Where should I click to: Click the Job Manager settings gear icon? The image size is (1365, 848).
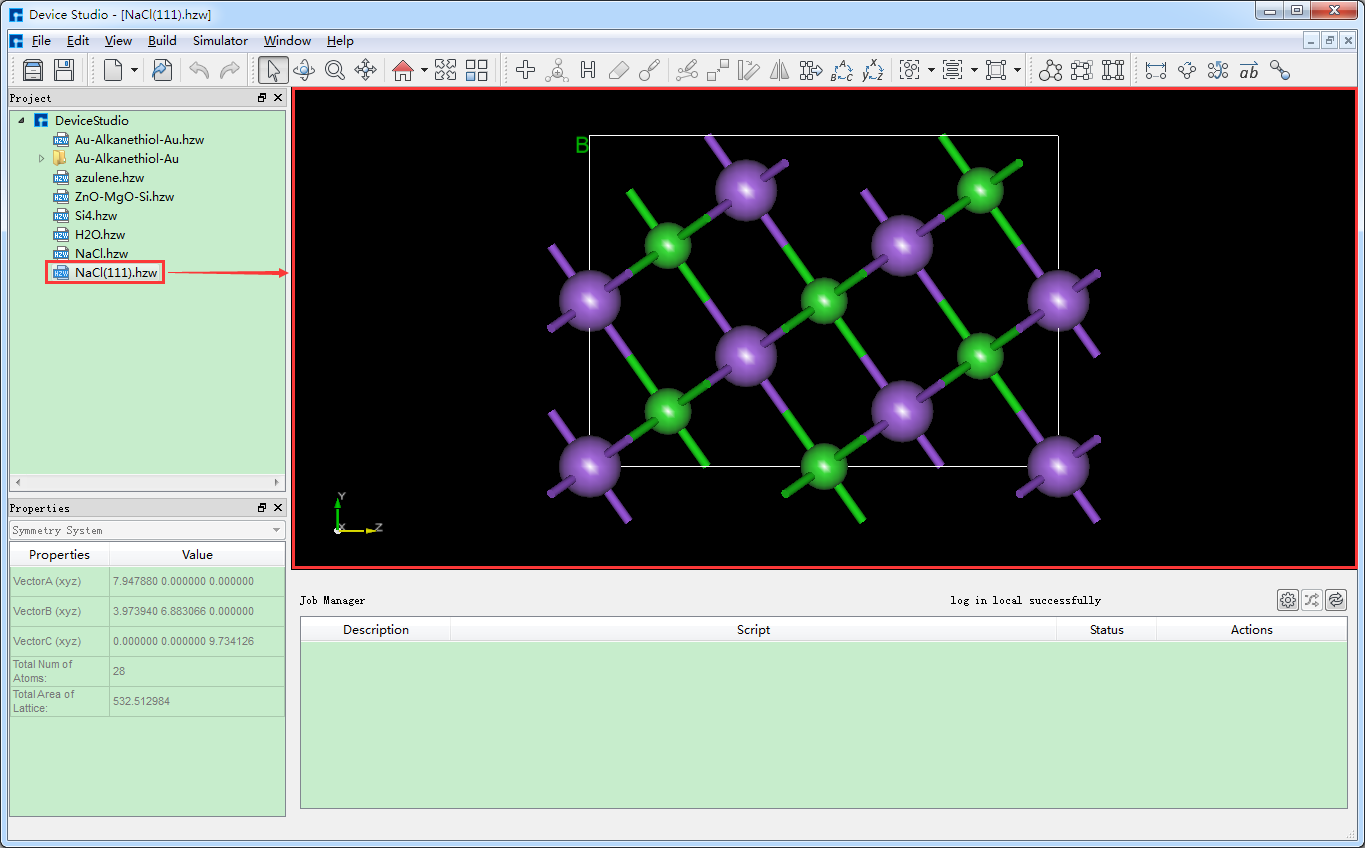(x=1288, y=600)
